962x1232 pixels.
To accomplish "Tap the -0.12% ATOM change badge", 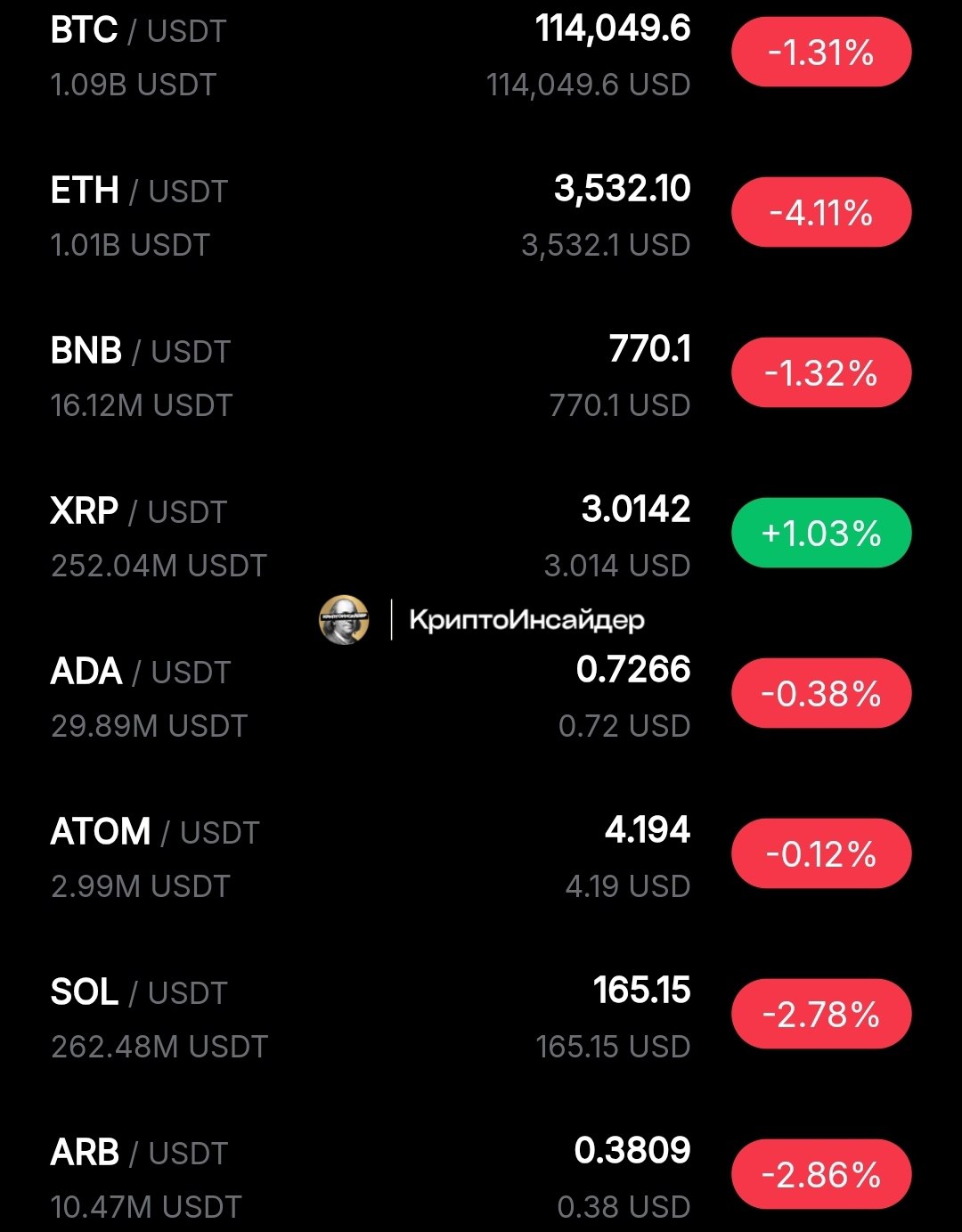I will click(x=821, y=854).
